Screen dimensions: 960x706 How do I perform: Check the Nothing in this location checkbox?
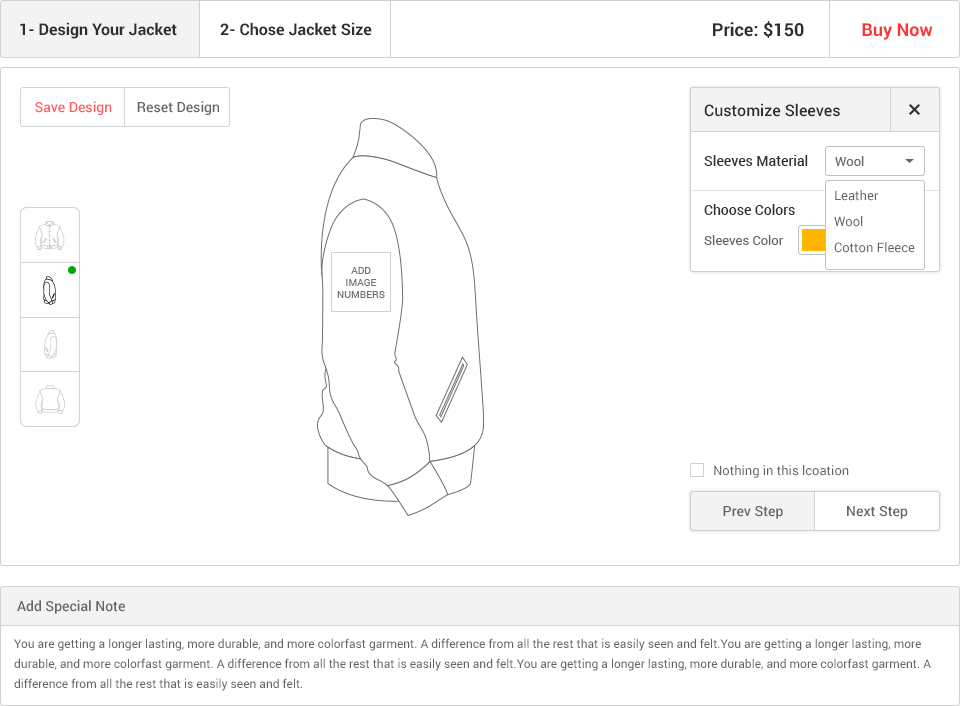pyautogui.click(x=697, y=470)
